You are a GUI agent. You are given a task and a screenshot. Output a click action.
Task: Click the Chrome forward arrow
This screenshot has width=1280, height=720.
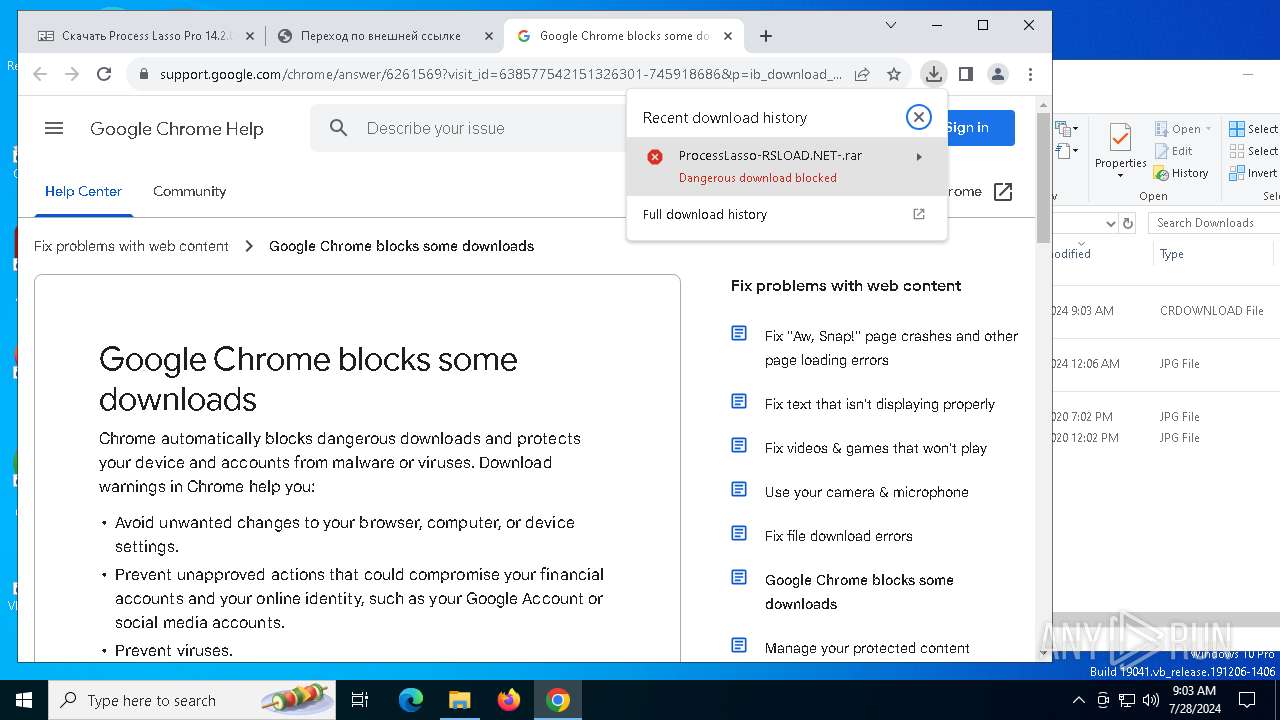click(x=72, y=74)
